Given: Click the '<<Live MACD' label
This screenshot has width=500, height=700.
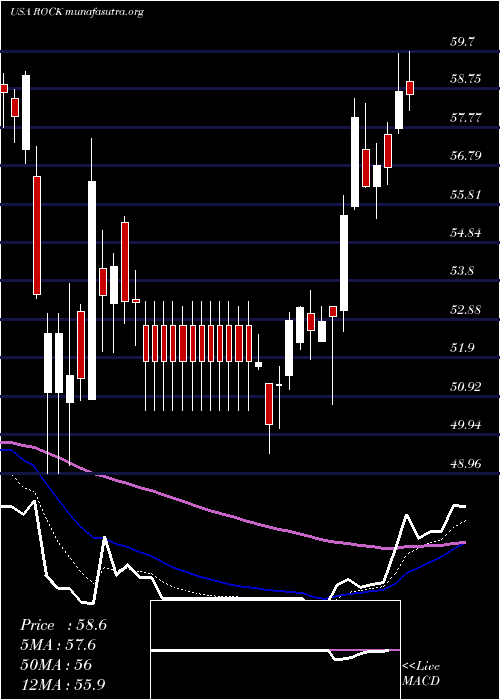Looking at the screenshot, I should coord(421,674).
